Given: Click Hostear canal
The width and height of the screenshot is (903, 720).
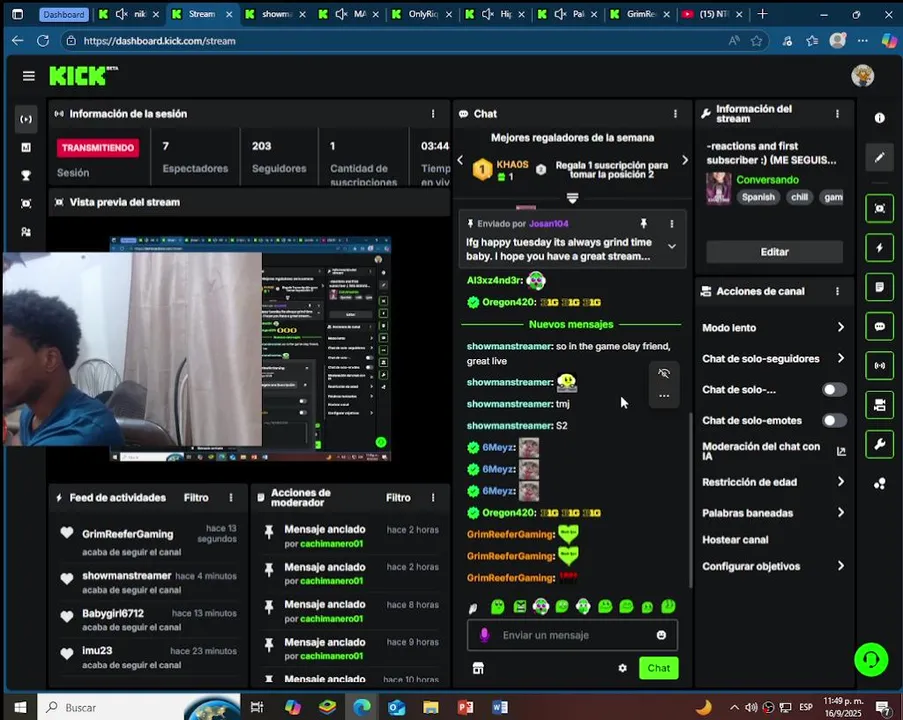Looking at the screenshot, I should 735,540.
